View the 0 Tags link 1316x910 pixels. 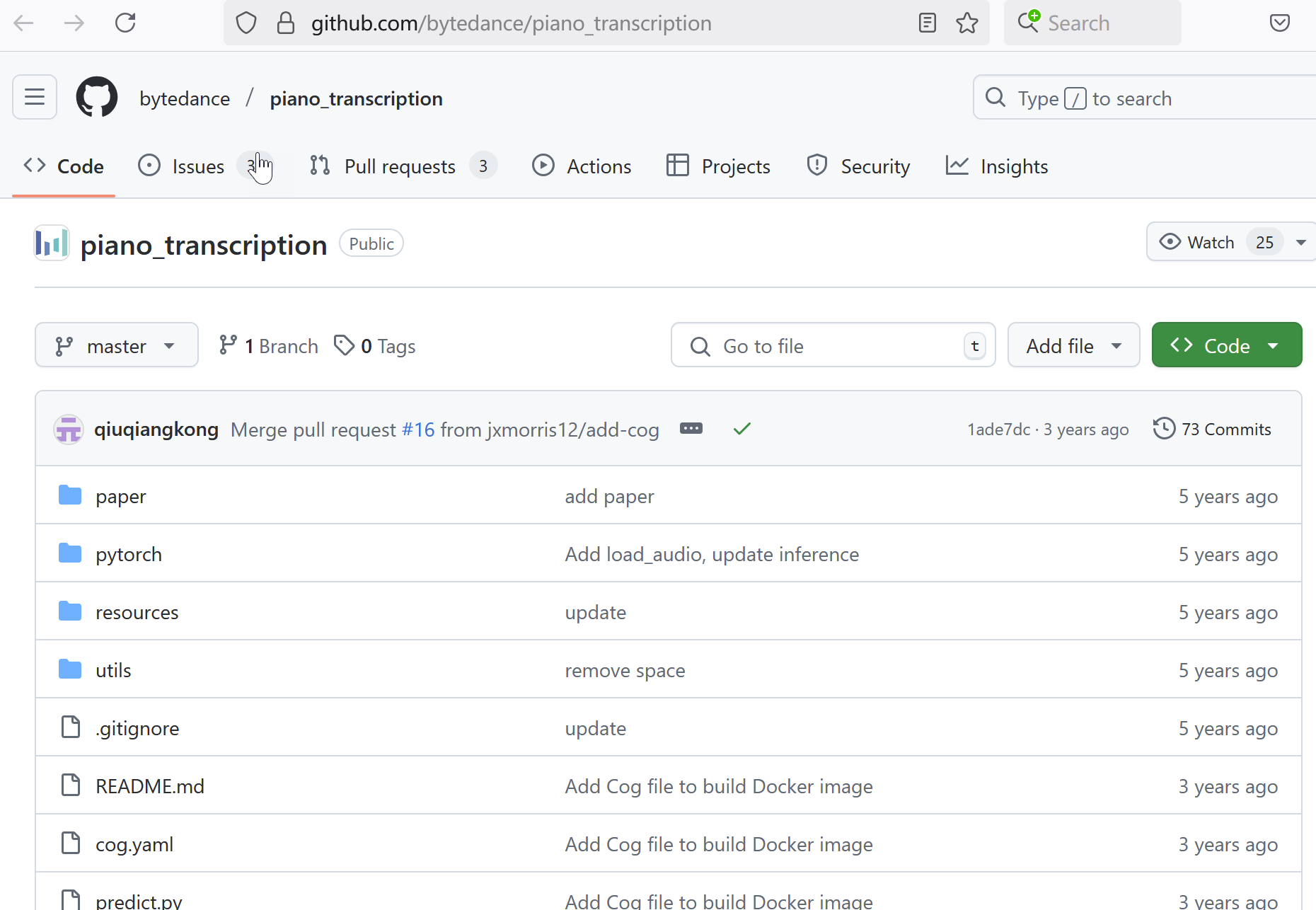click(x=374, y=345)
